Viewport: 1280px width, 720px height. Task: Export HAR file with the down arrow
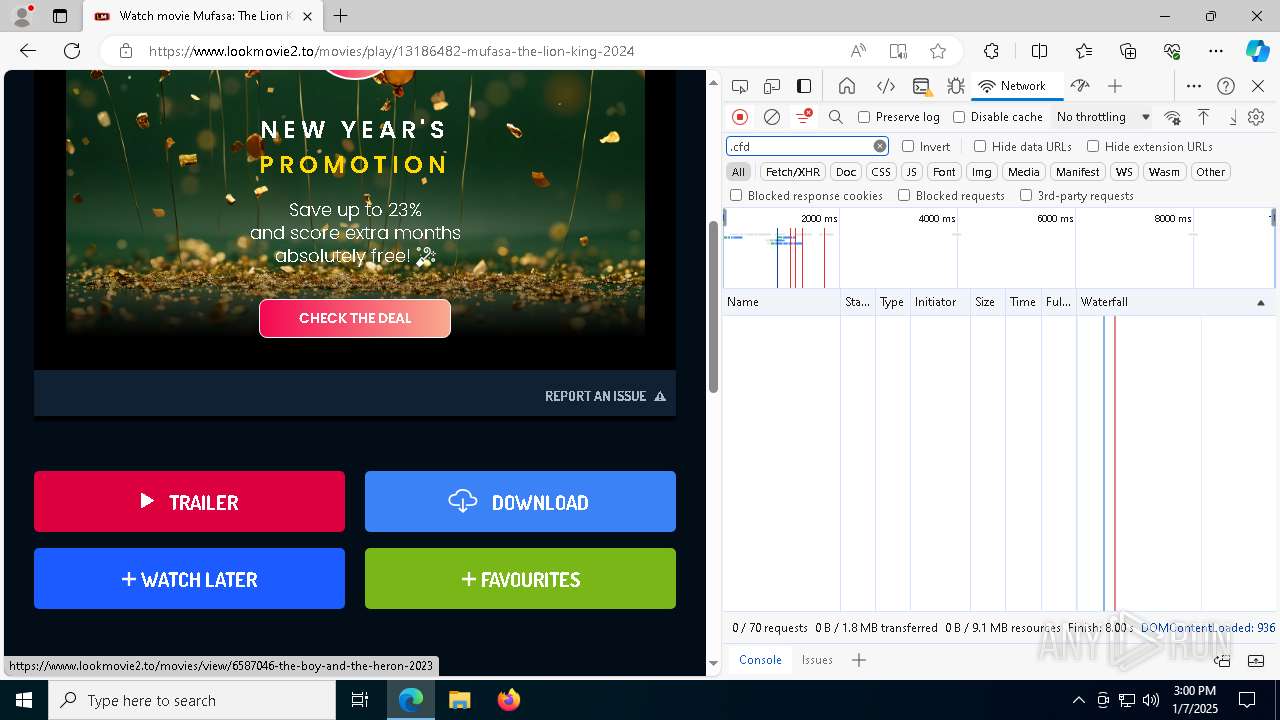point(1233,117)
